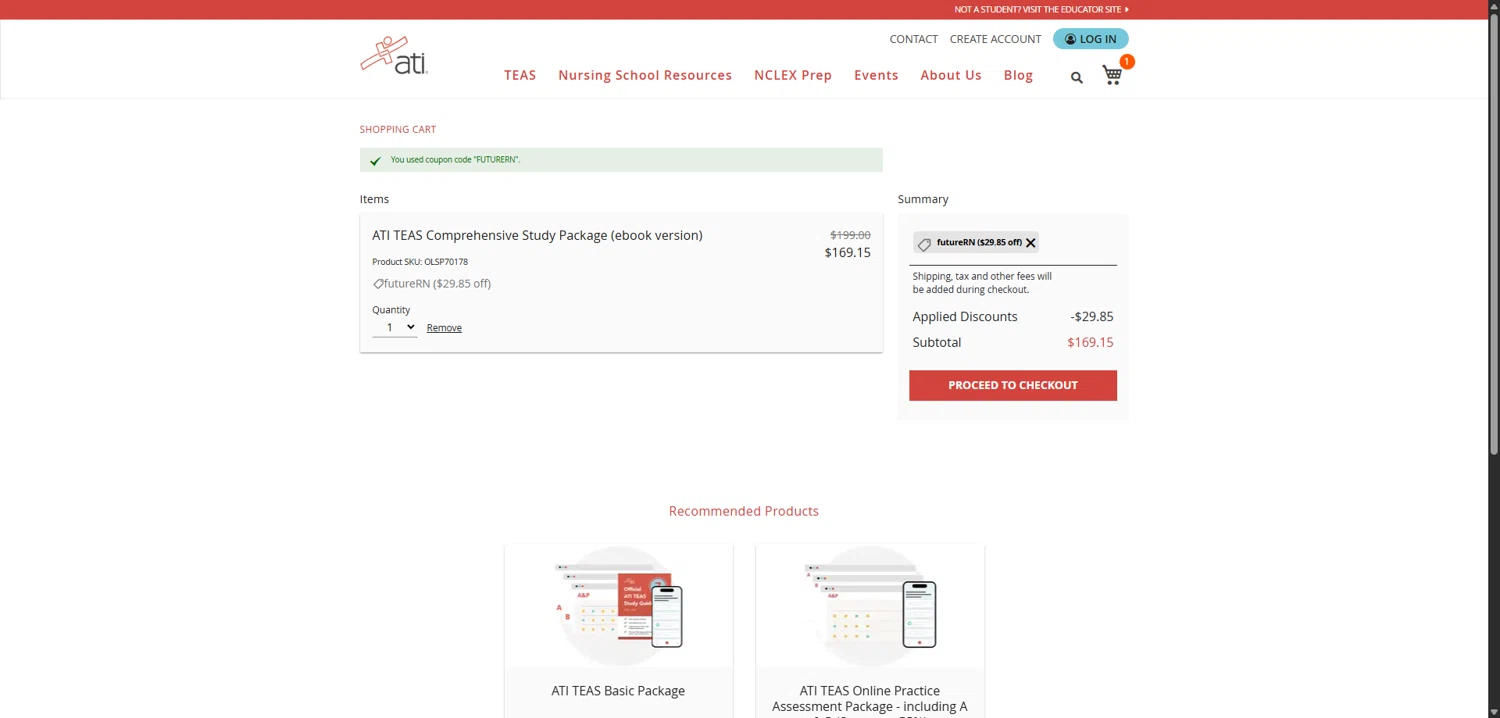This screenshot has height=718, width=1500.
Task: Open the Contact link
Action: coord(914,39)
